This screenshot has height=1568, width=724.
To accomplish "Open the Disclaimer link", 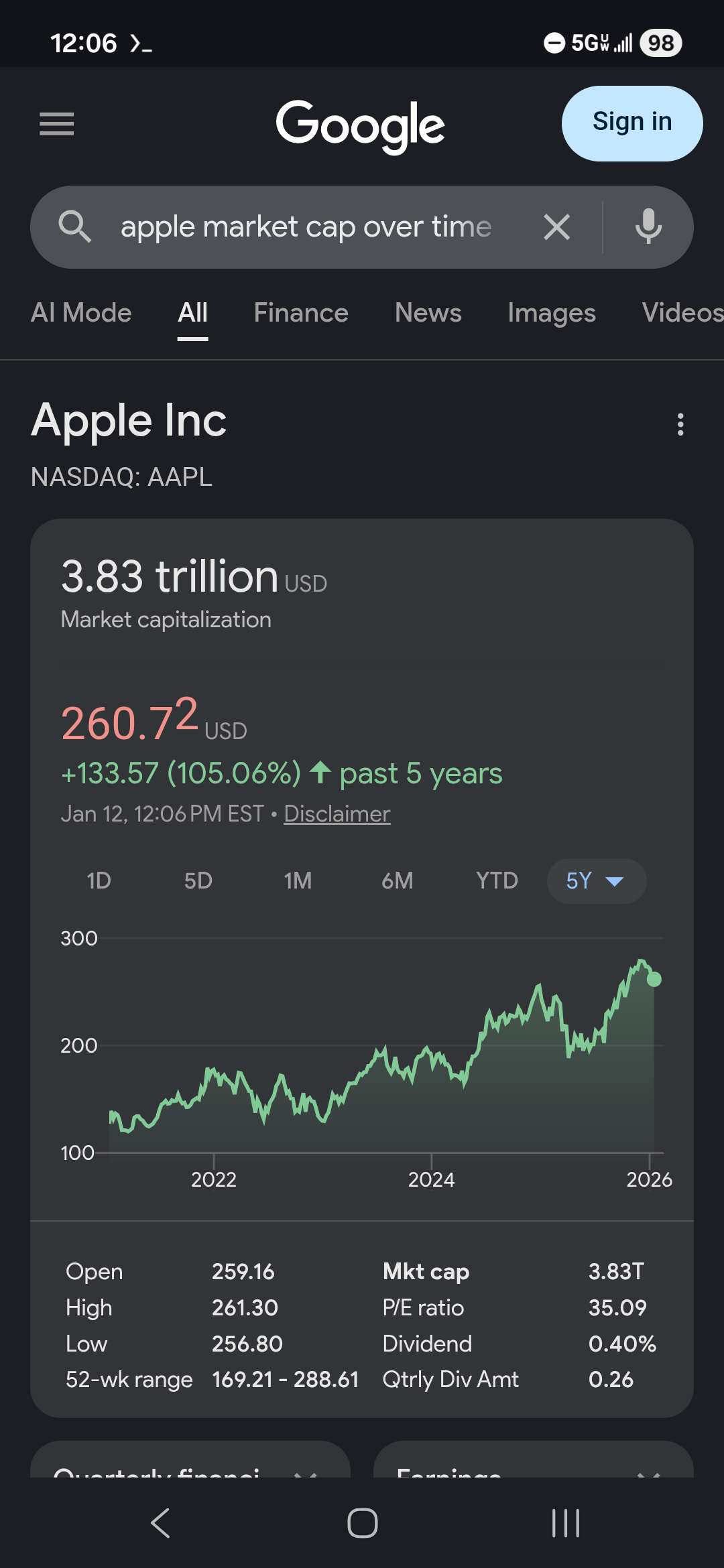I will 337,813.
